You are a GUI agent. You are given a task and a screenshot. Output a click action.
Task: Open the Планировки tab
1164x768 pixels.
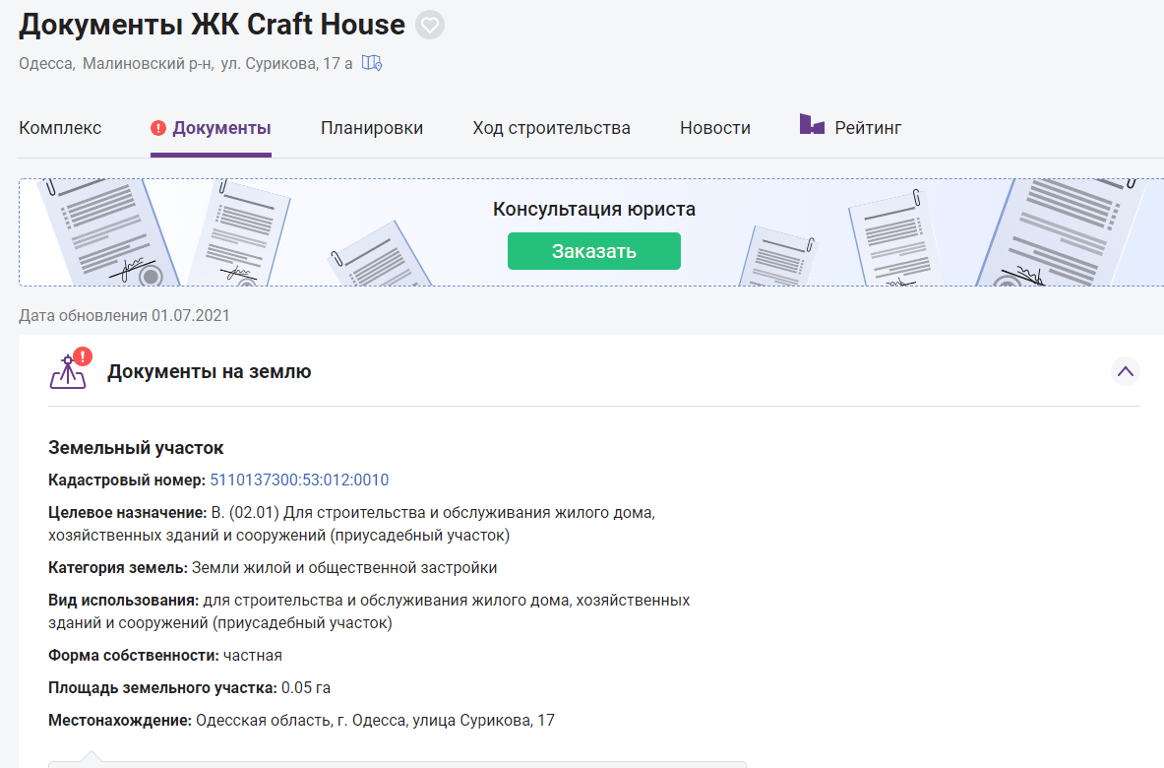[x=372, y=128]
